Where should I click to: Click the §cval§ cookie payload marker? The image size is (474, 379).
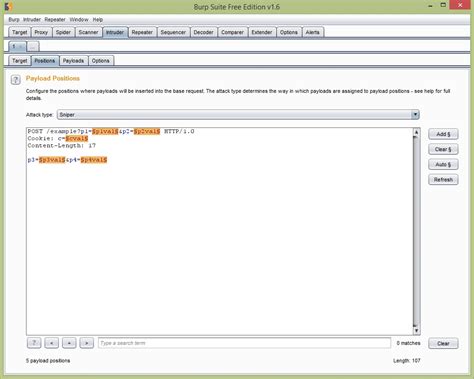pos(77,138)
